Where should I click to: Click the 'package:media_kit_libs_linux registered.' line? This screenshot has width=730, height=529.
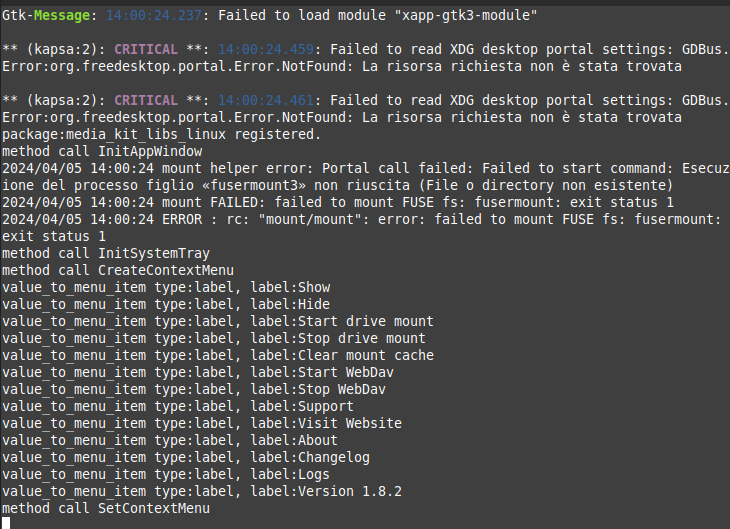coord(162,135)
